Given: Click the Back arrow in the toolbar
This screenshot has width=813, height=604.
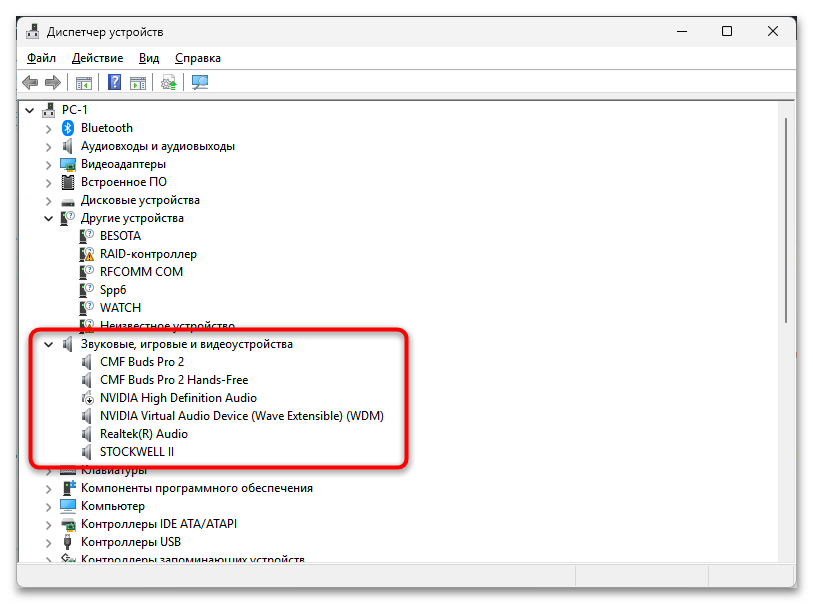Looking at the screenshot, I should (30, 83).
